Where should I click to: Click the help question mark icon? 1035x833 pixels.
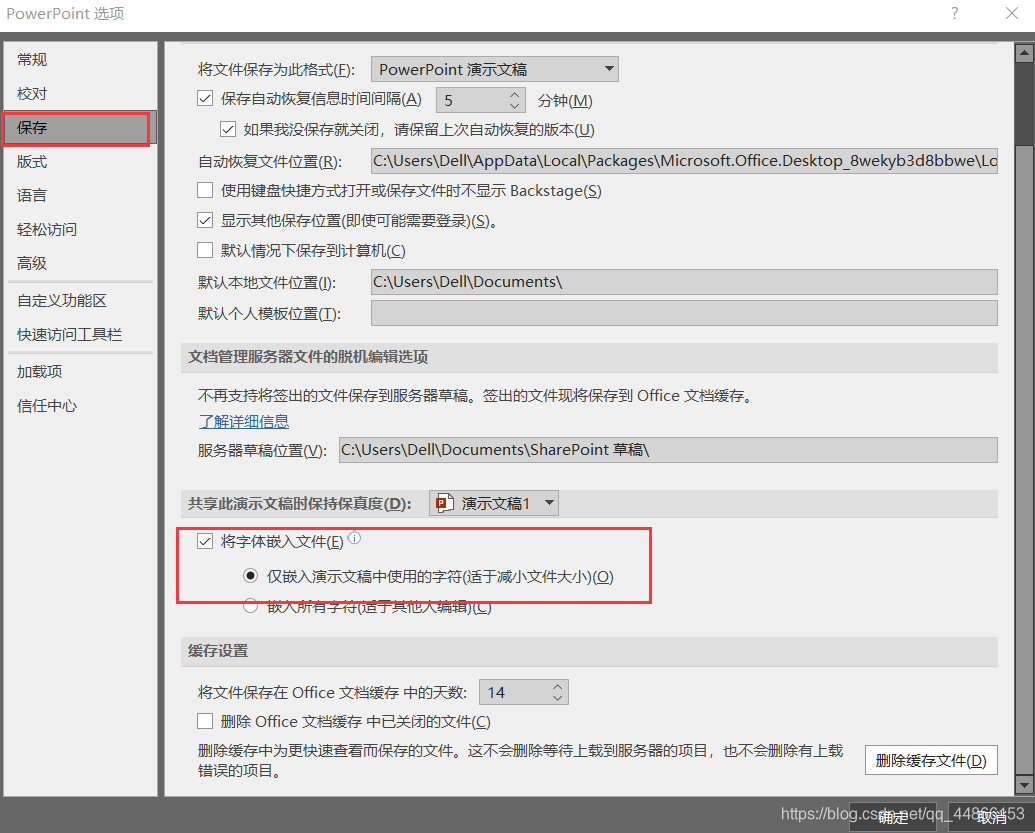tap(954, 13)
